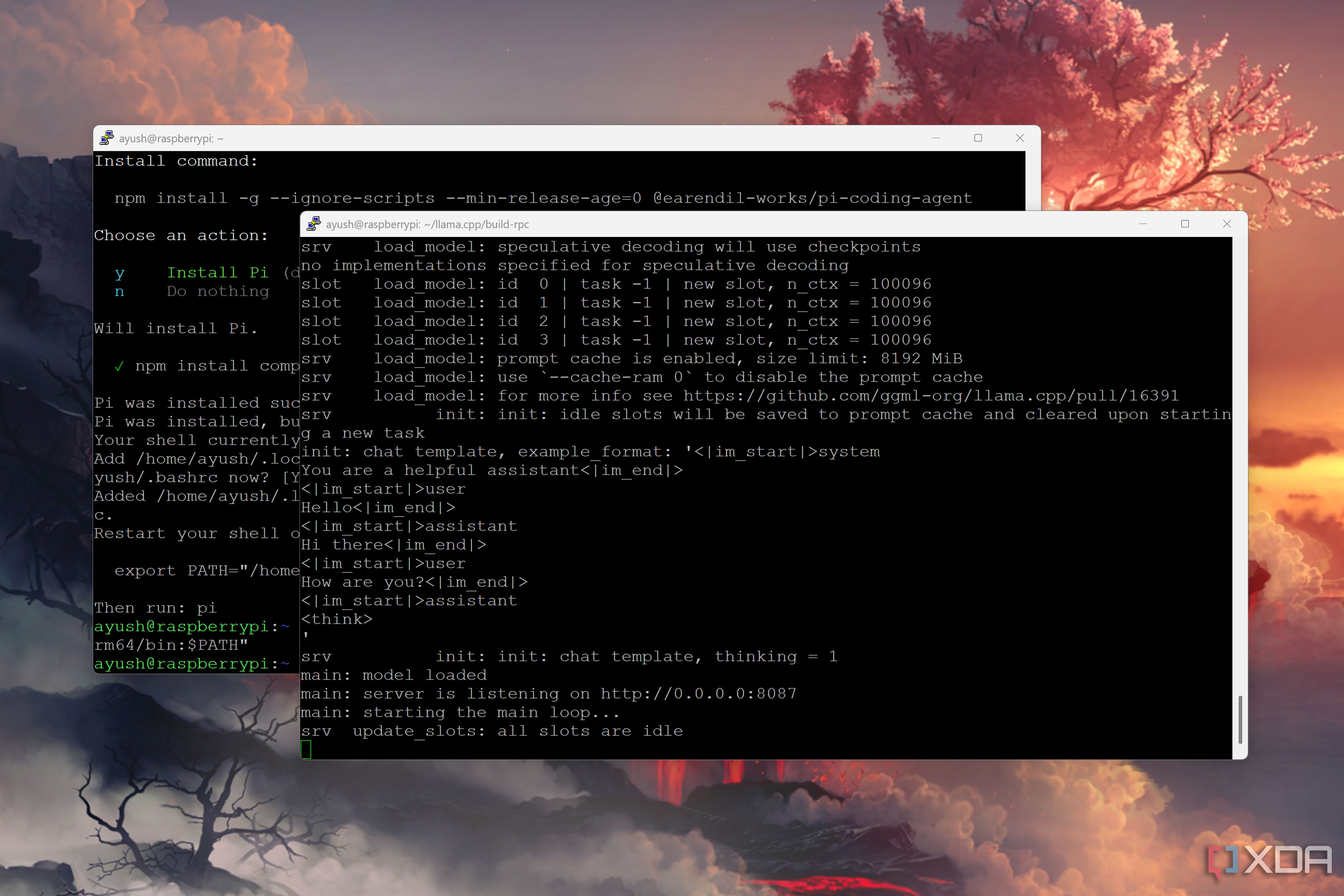Click the '<think>' tag line
This screenshot has height=896, width=1344.
coord(337,619)
